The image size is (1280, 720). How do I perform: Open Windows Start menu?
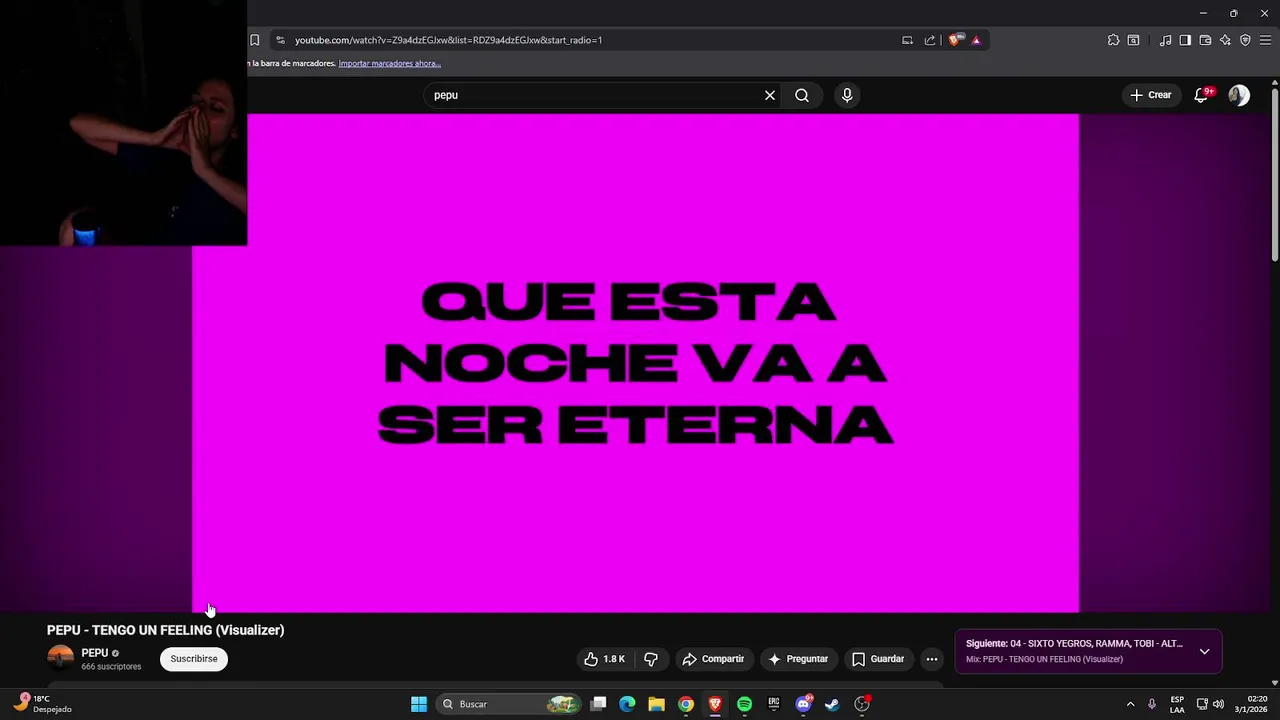[x=419, y=704]
